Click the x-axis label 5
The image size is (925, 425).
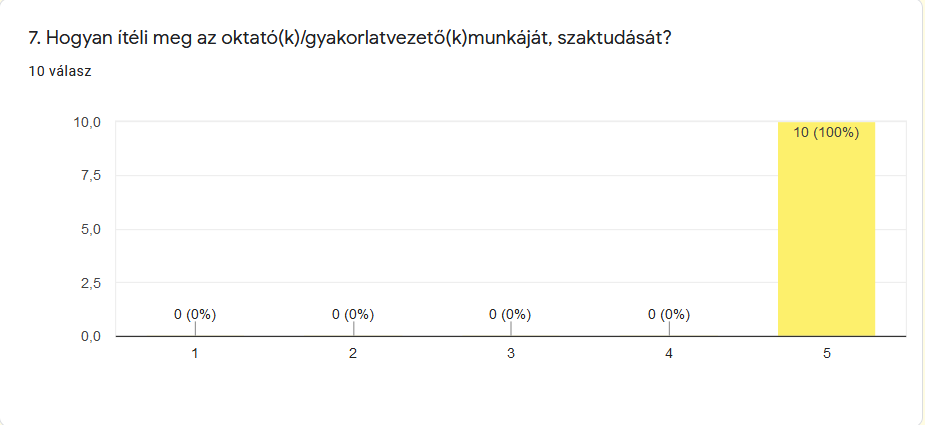(826, 354)
